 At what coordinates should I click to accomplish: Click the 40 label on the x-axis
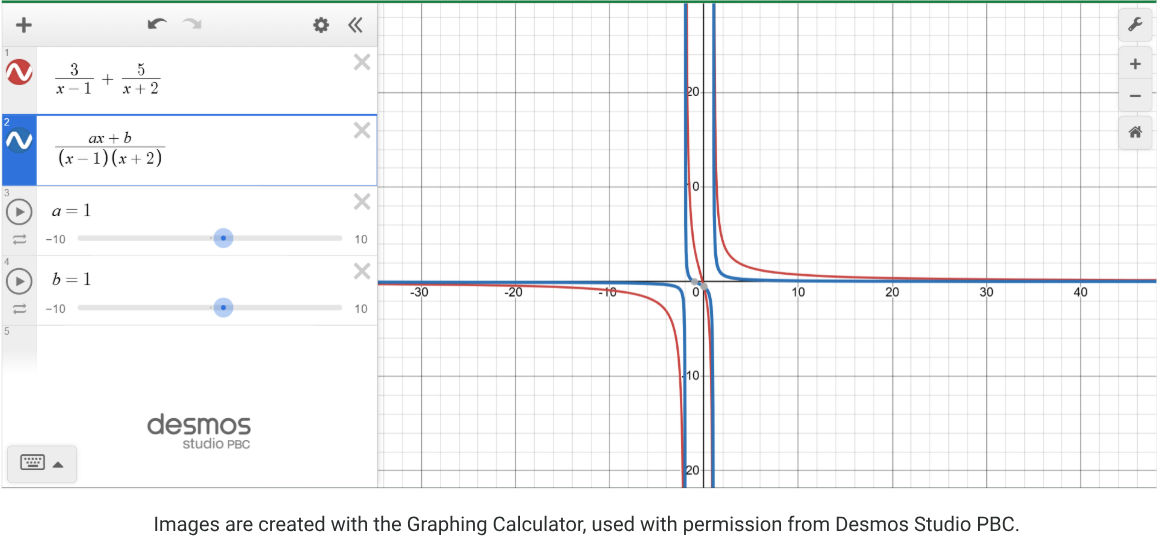1080,293
